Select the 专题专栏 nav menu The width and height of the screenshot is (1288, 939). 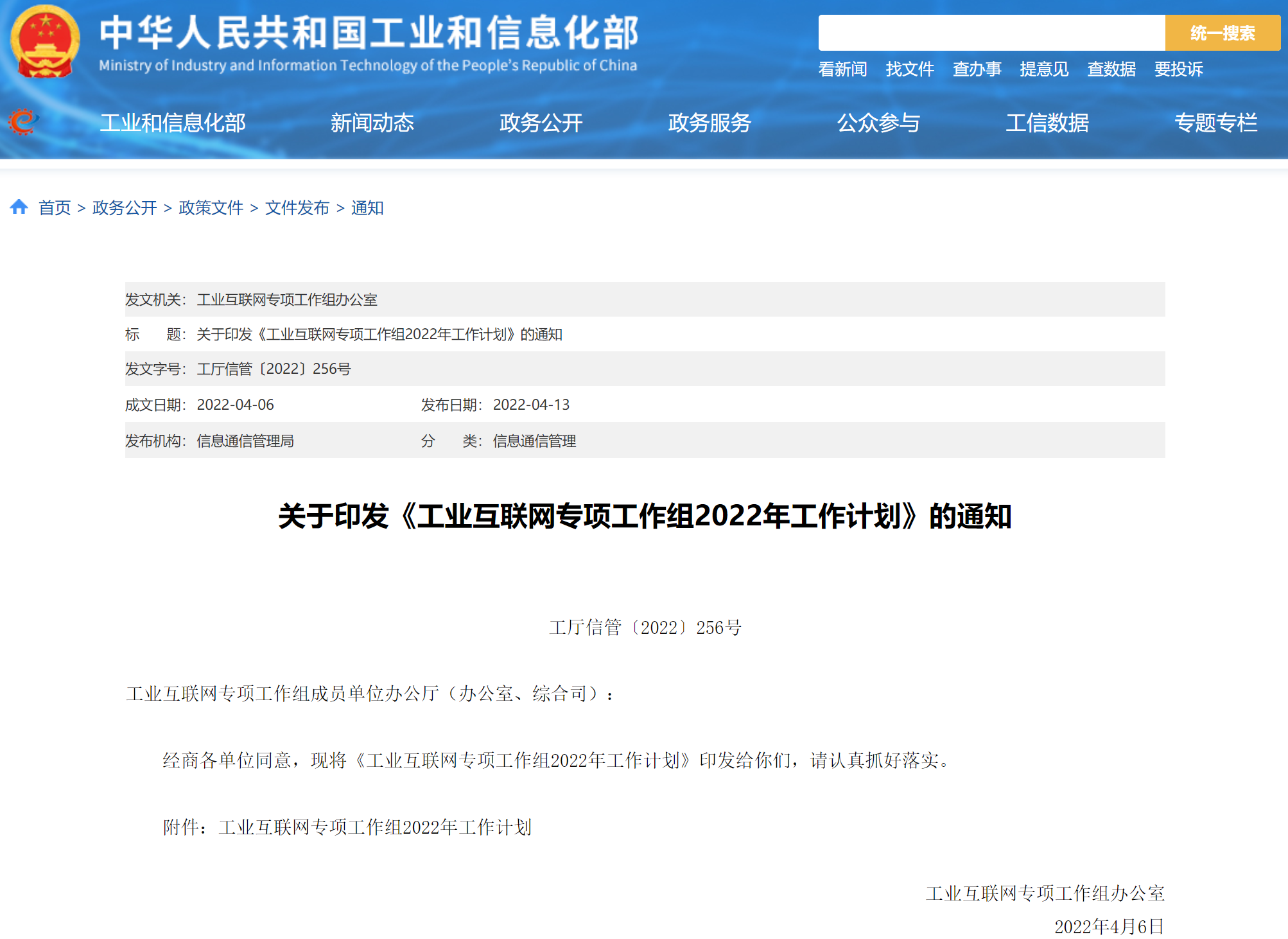pyautogui.click(x=1215, y=123)
